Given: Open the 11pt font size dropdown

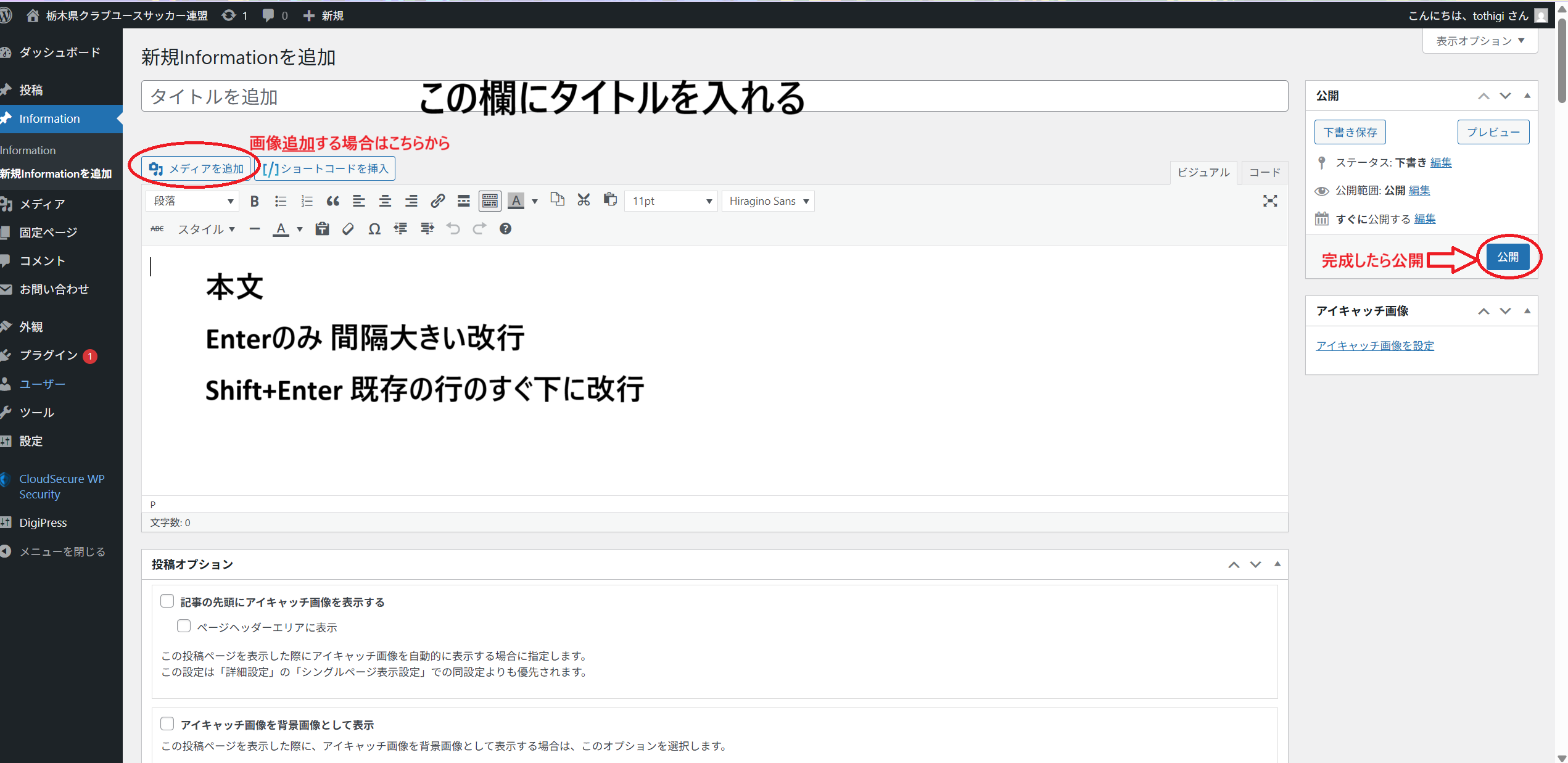Looking at the screenshot, I should [671, 201].
